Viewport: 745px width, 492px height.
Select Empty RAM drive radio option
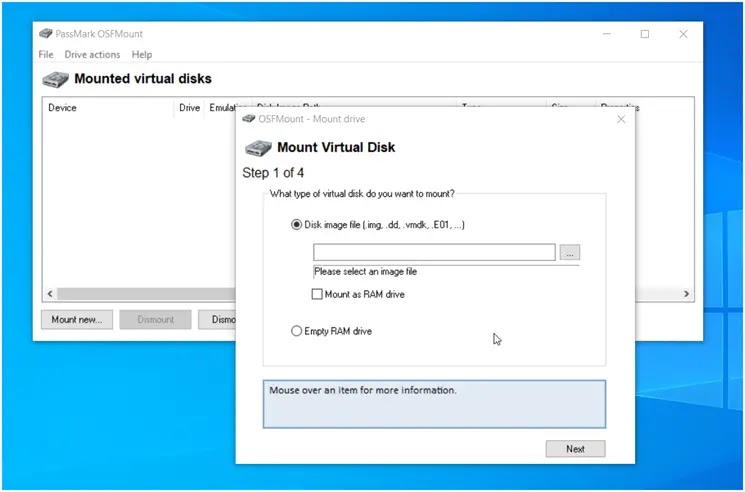[296, 331]
